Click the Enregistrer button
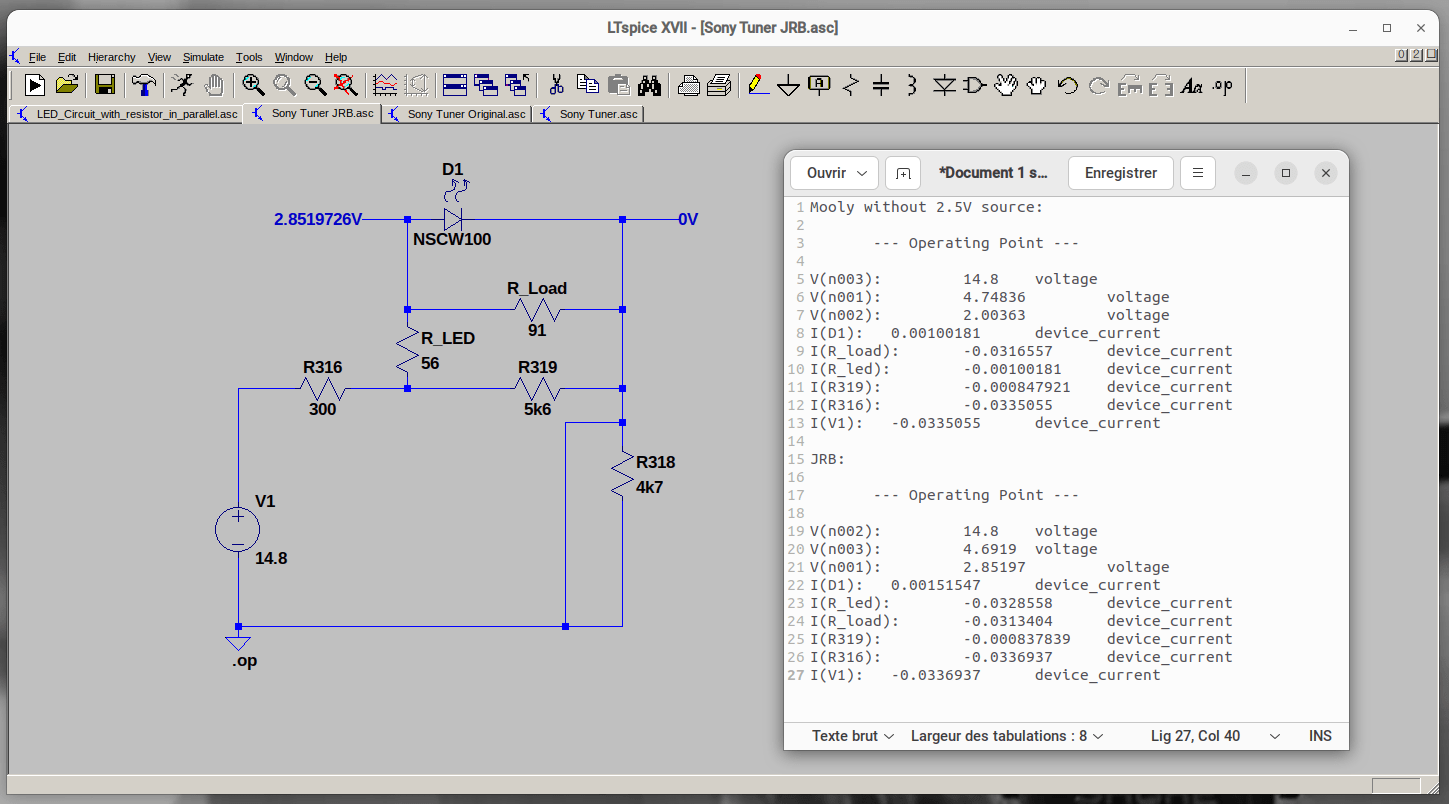Screen dimensions: 1449x804 coord(1120,173)
